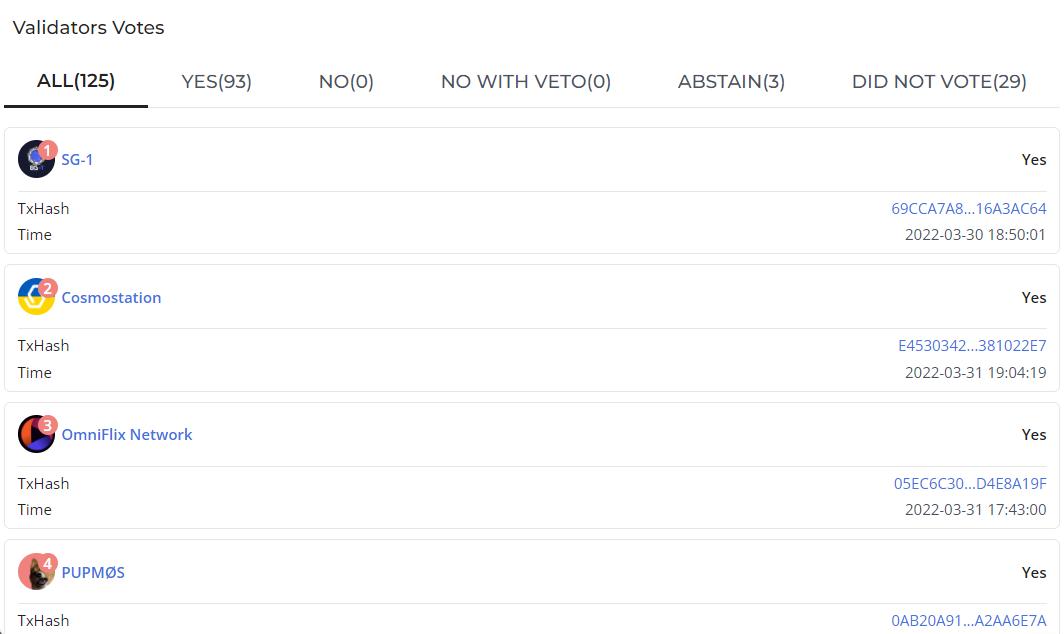Screen dimensions: 1064x634
Task: View the ABSTAIN(3) votes tab
Action: click(731, 82)
